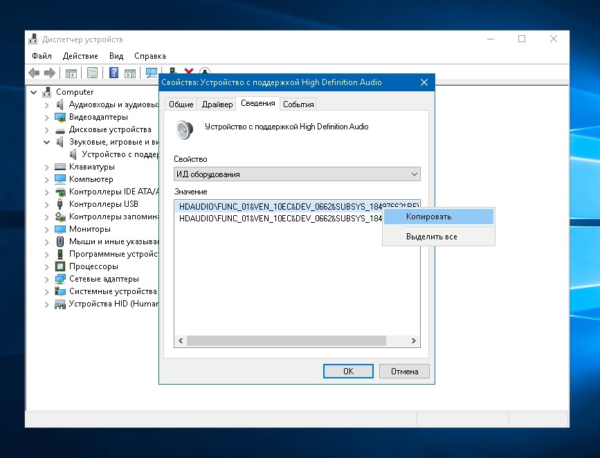This screenshot has width=600, height=458.
Task: Switch to the Драйвер tab
Action: [x=217, y=104]
